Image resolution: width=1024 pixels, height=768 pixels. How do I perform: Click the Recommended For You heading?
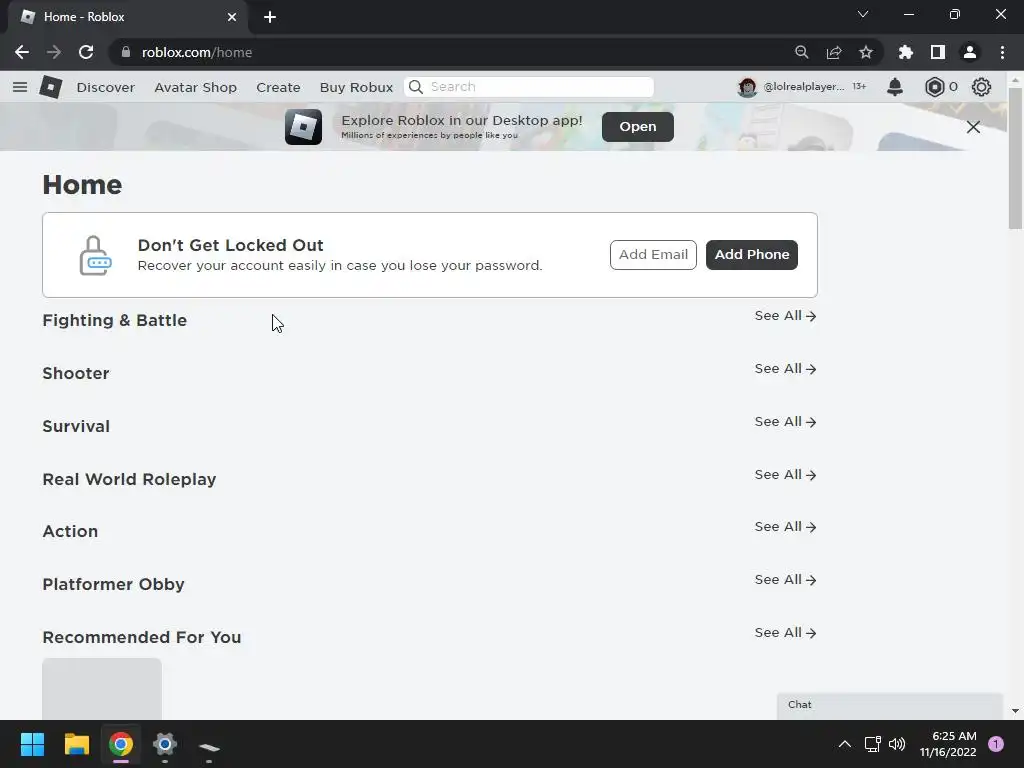coord(142,637)
